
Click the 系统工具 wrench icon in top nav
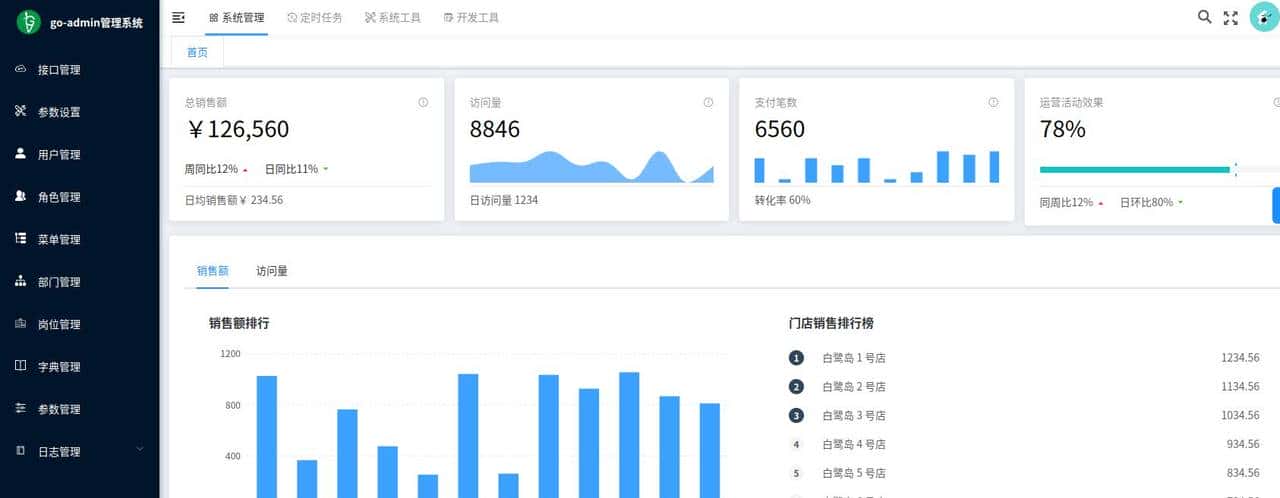pyautogui.click(x=370, y=17)
